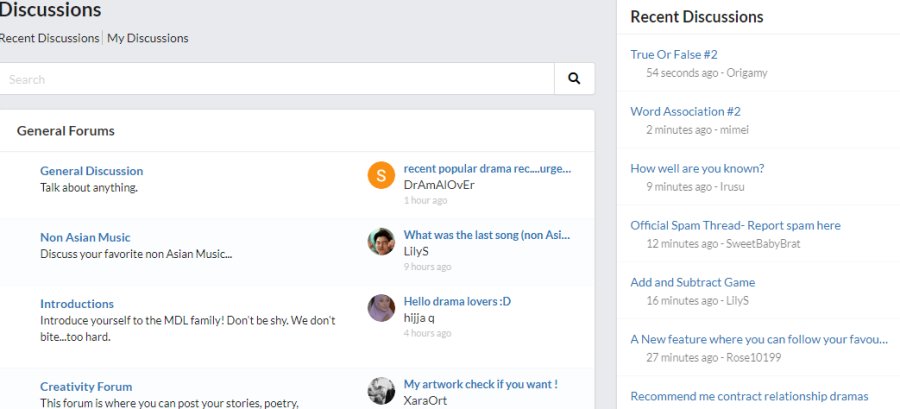This screenshot has height=409, width=900.
Task: Switch to My Discussions tab
Action: 148,38
